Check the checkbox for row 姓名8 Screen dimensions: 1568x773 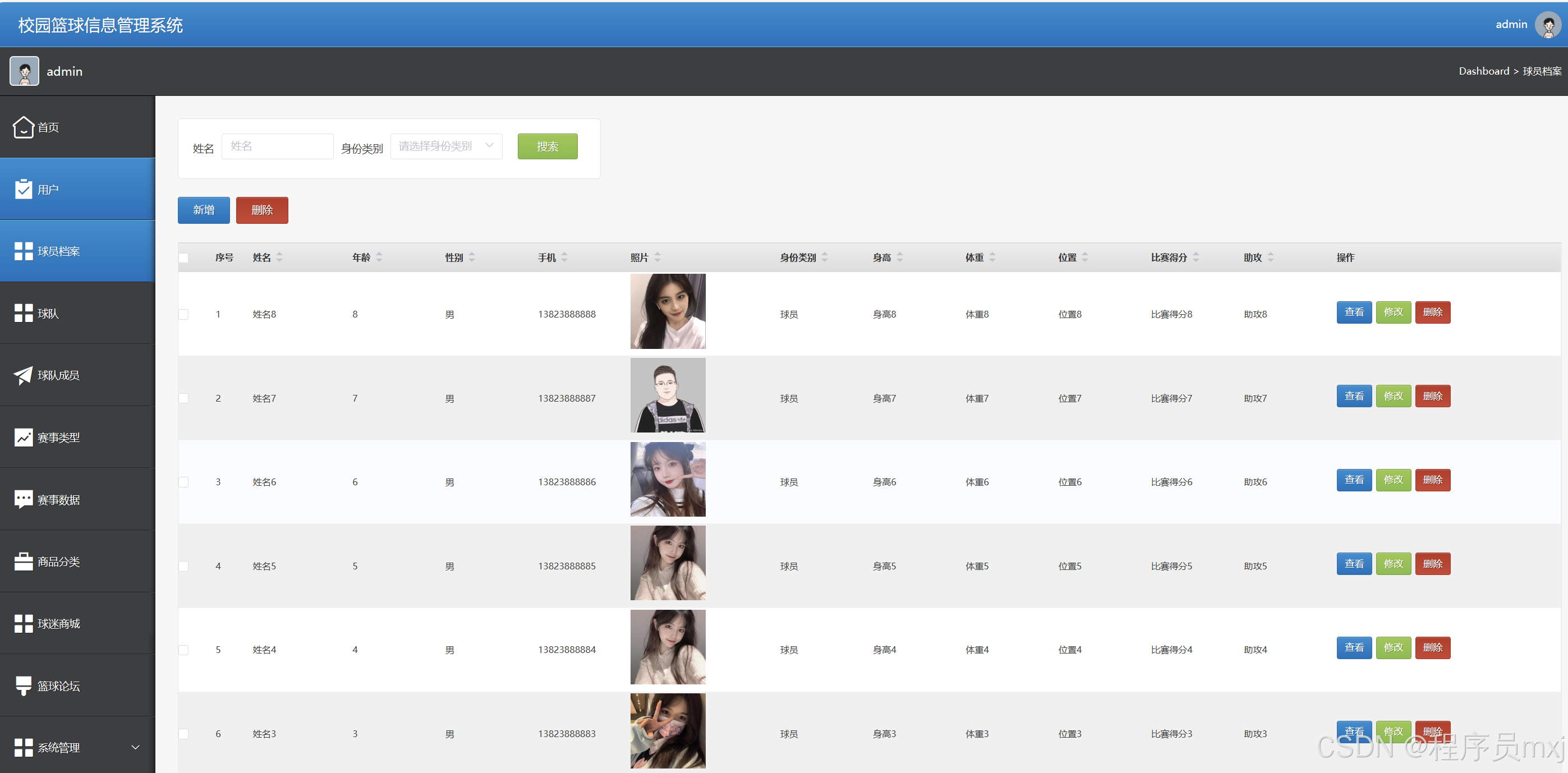[183, 315]
